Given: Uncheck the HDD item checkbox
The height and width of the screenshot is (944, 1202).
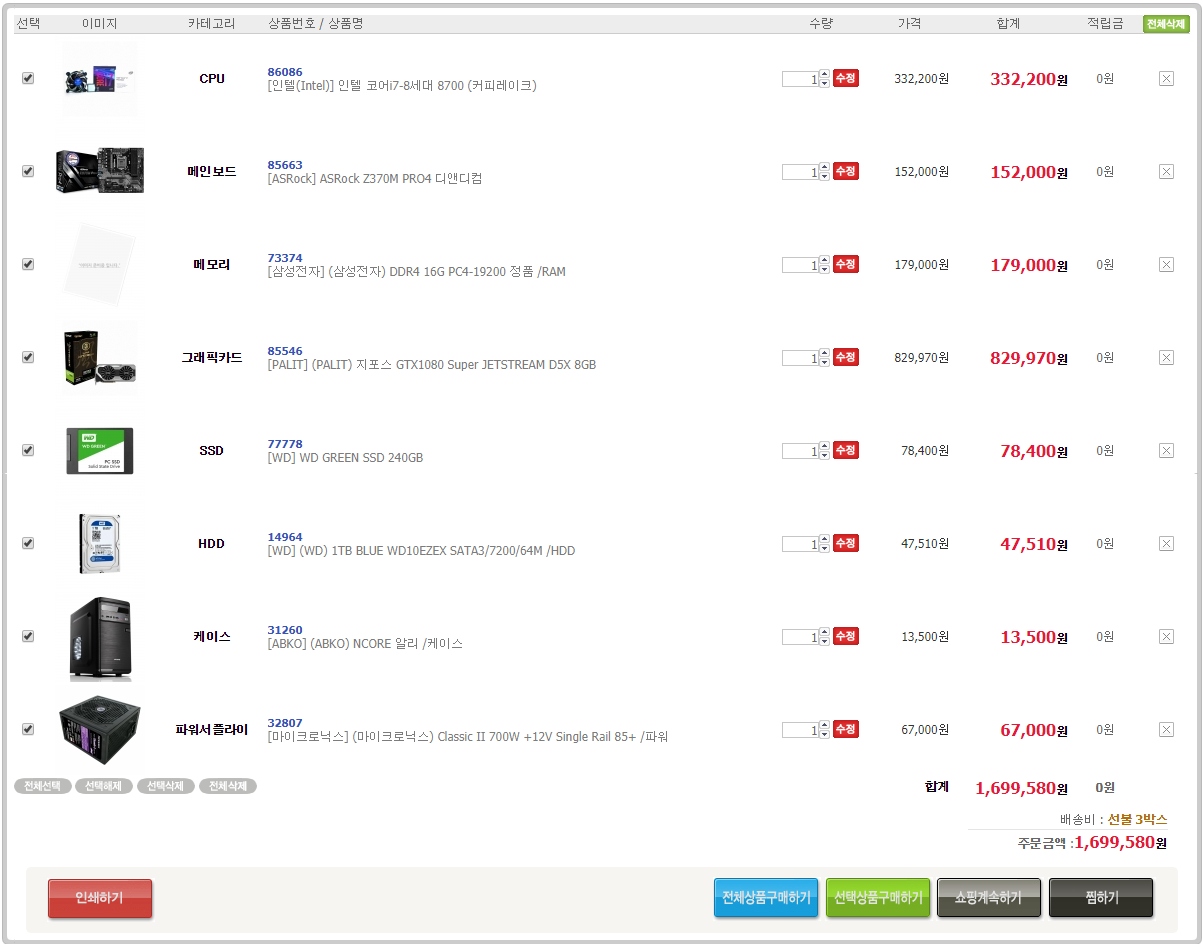Looking at the screenshot, I should pyautogui.click(x=28, y=543).
